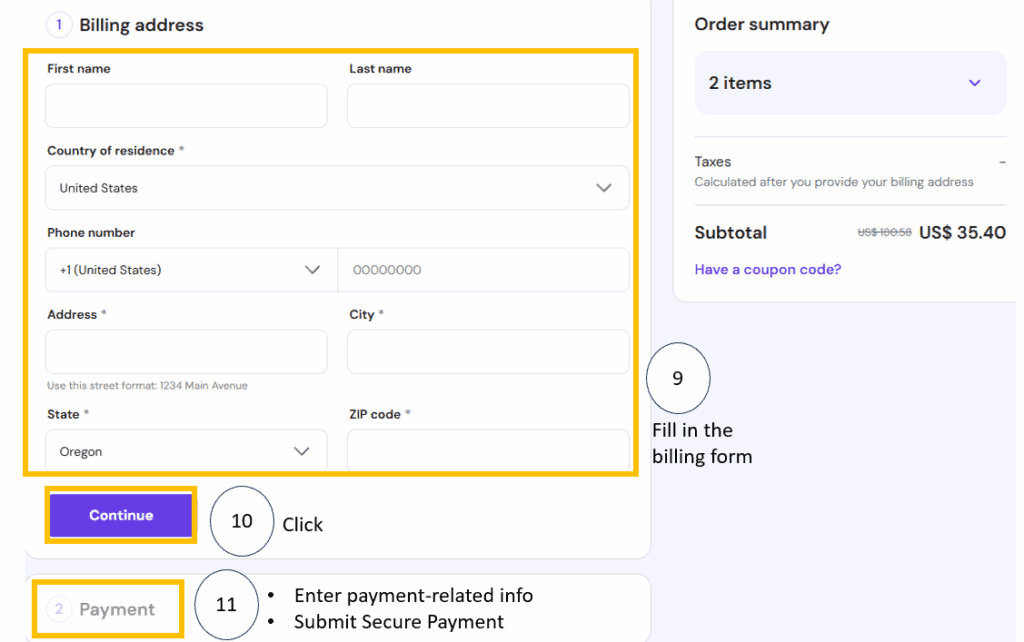Click the Last name input field

pos(488,106)
